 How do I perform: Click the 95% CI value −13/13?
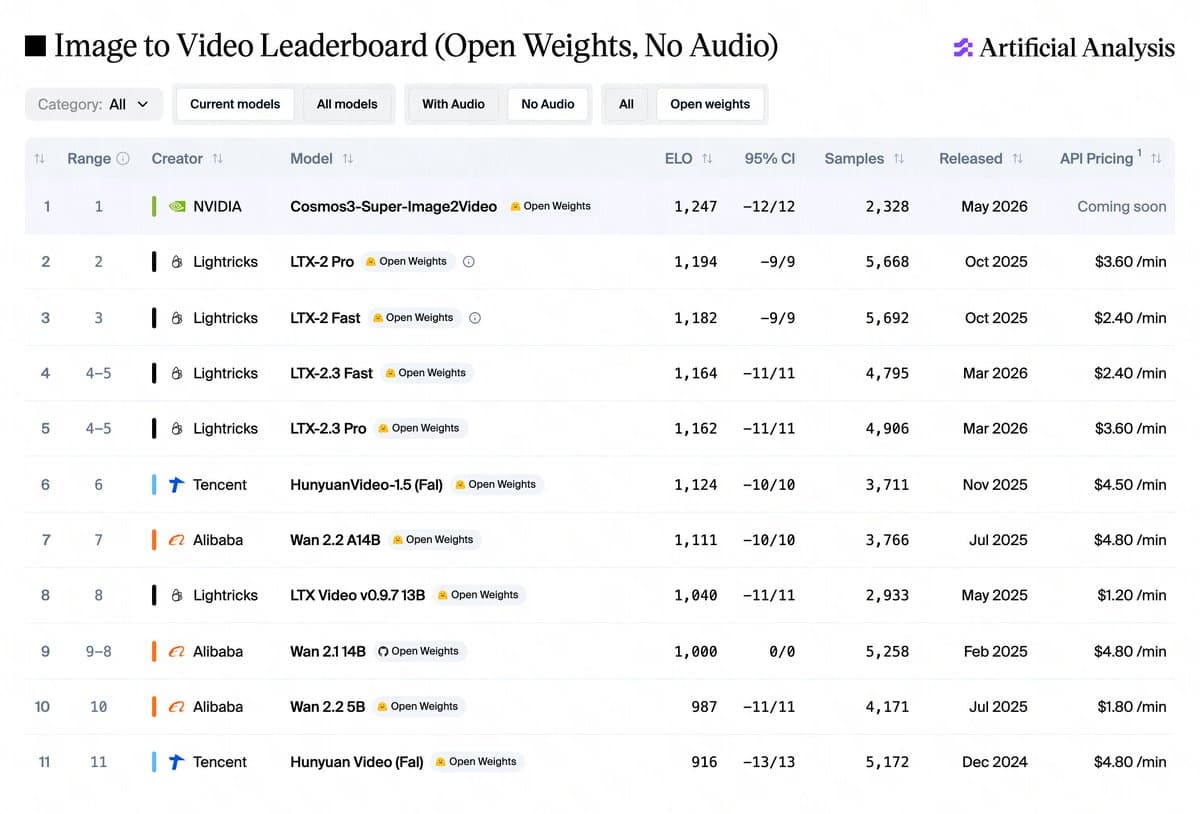[769, 762]
